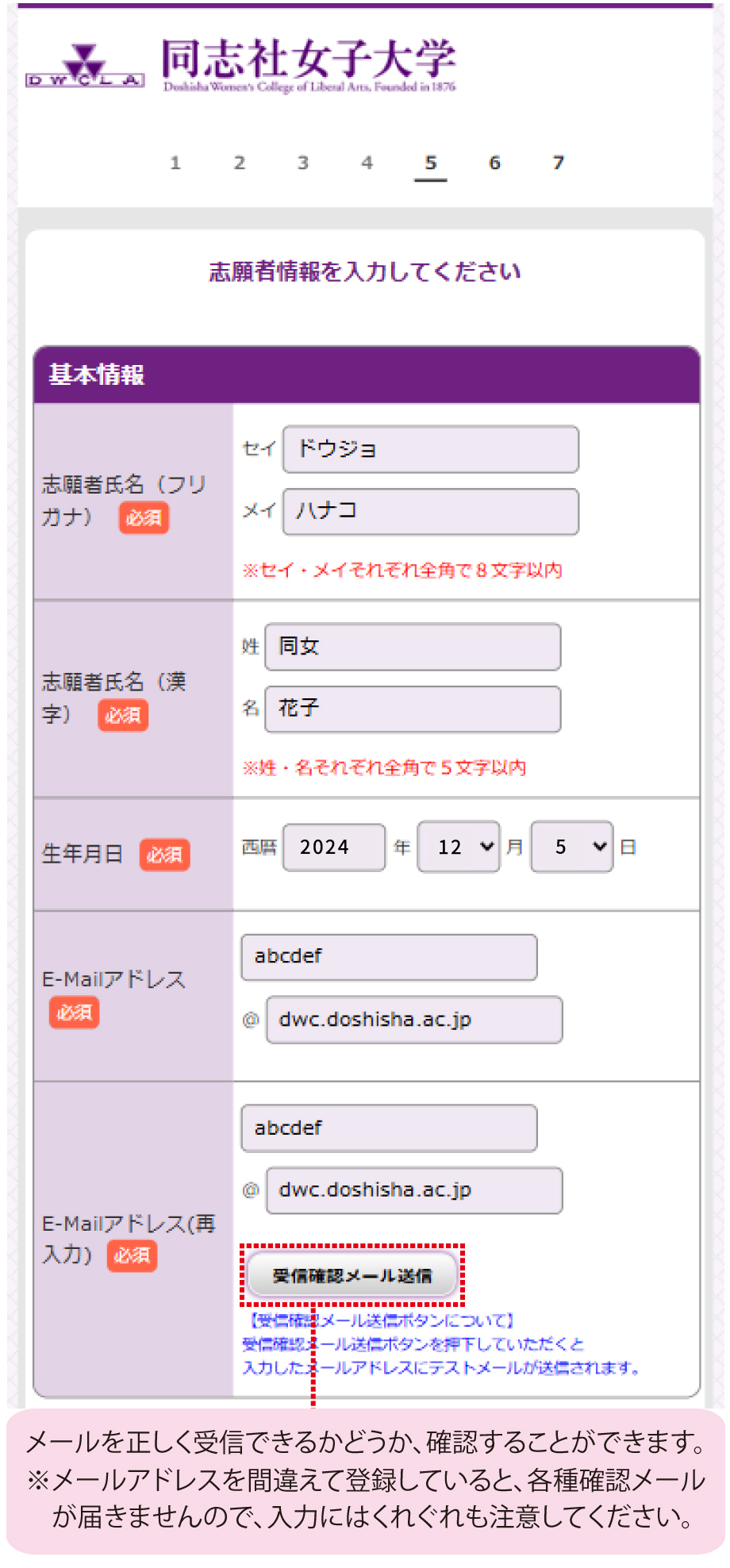Screen dimensions: 730x1568
Task: Click the Doshisha Women's College logo
Action: point(241,65)
